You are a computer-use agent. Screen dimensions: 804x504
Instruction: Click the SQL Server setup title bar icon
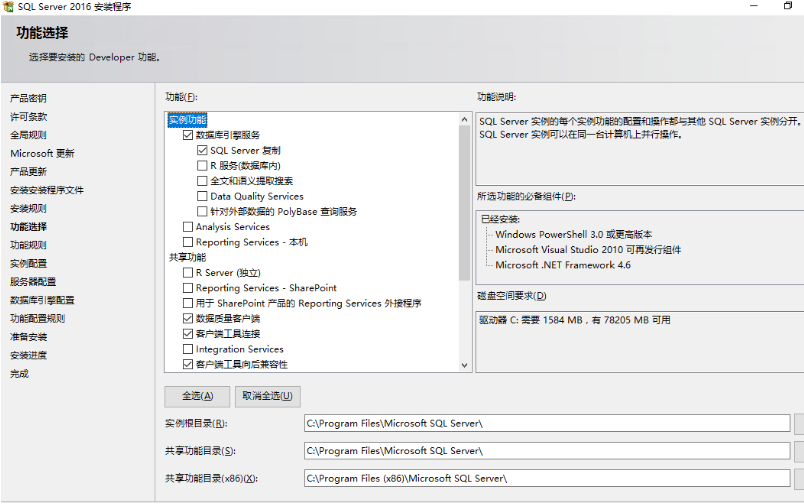(x=8, y=6)
